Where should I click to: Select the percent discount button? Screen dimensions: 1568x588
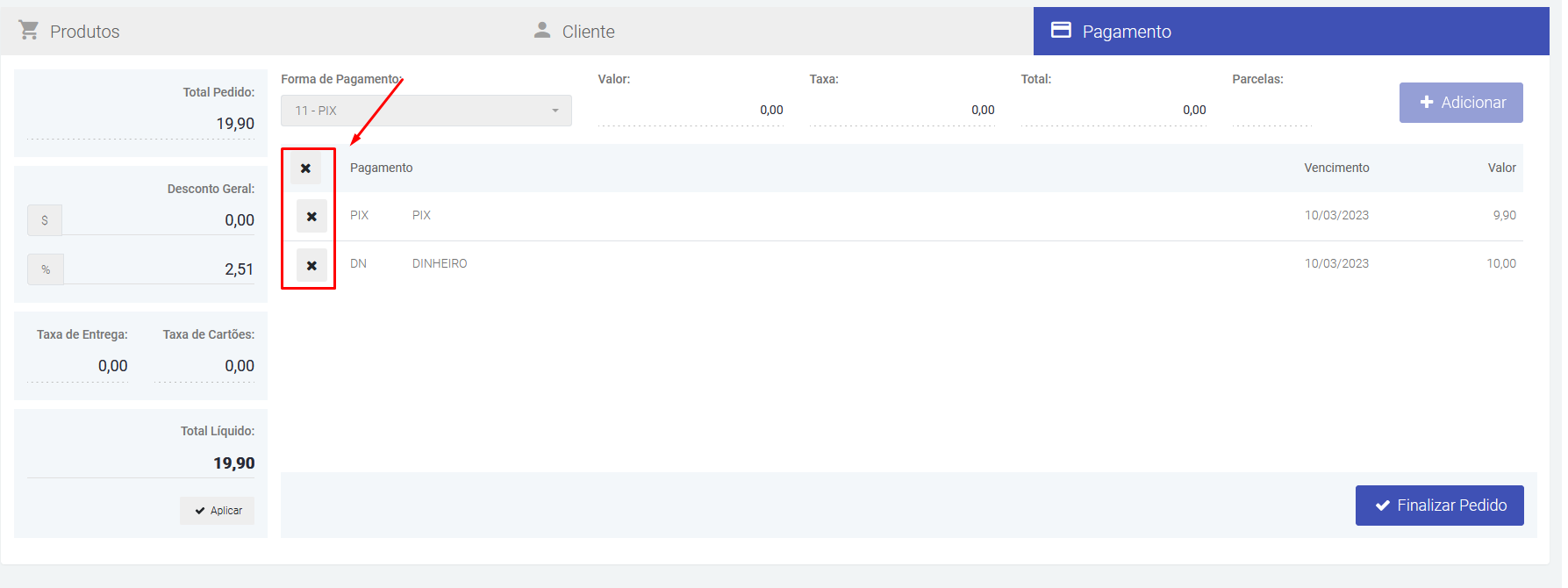(x=46, y=269)
